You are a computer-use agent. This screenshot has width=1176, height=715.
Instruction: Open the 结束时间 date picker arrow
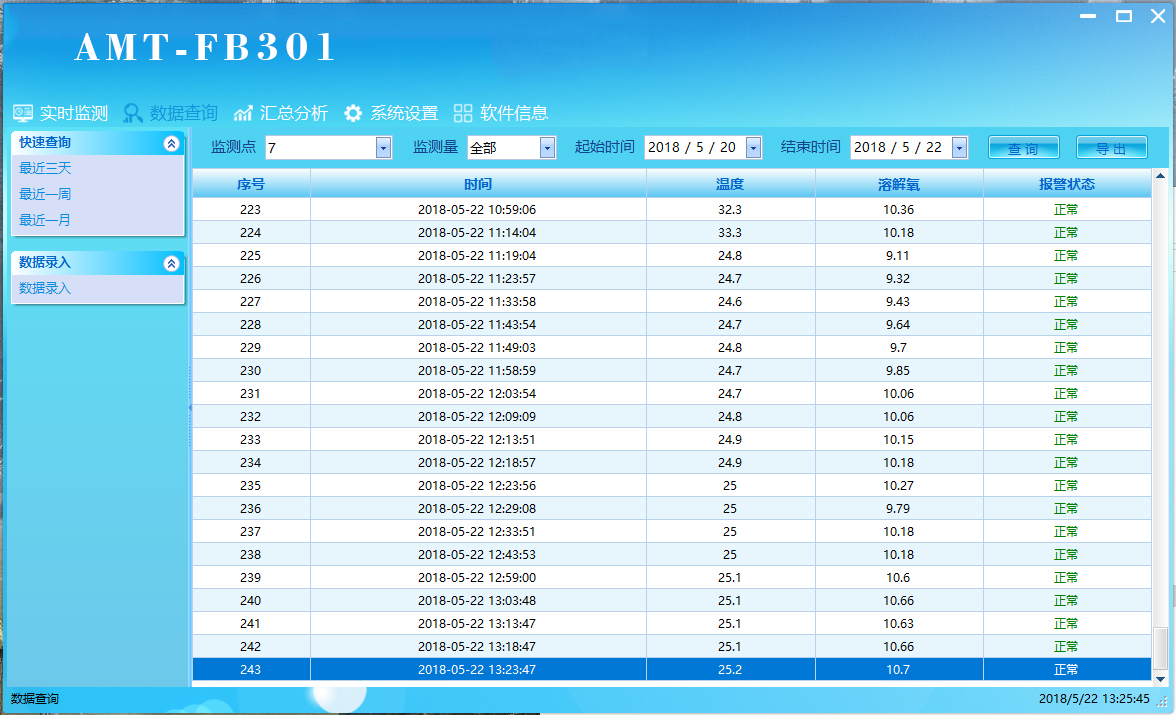pos(959,148)
